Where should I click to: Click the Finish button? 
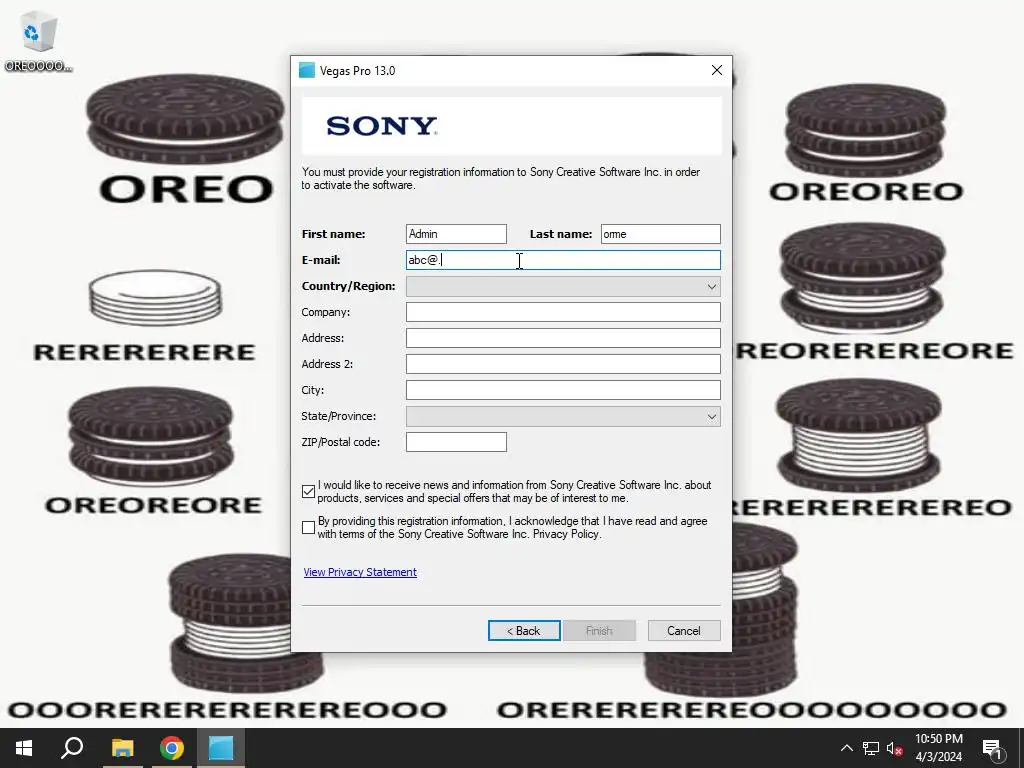pos(599,631)
